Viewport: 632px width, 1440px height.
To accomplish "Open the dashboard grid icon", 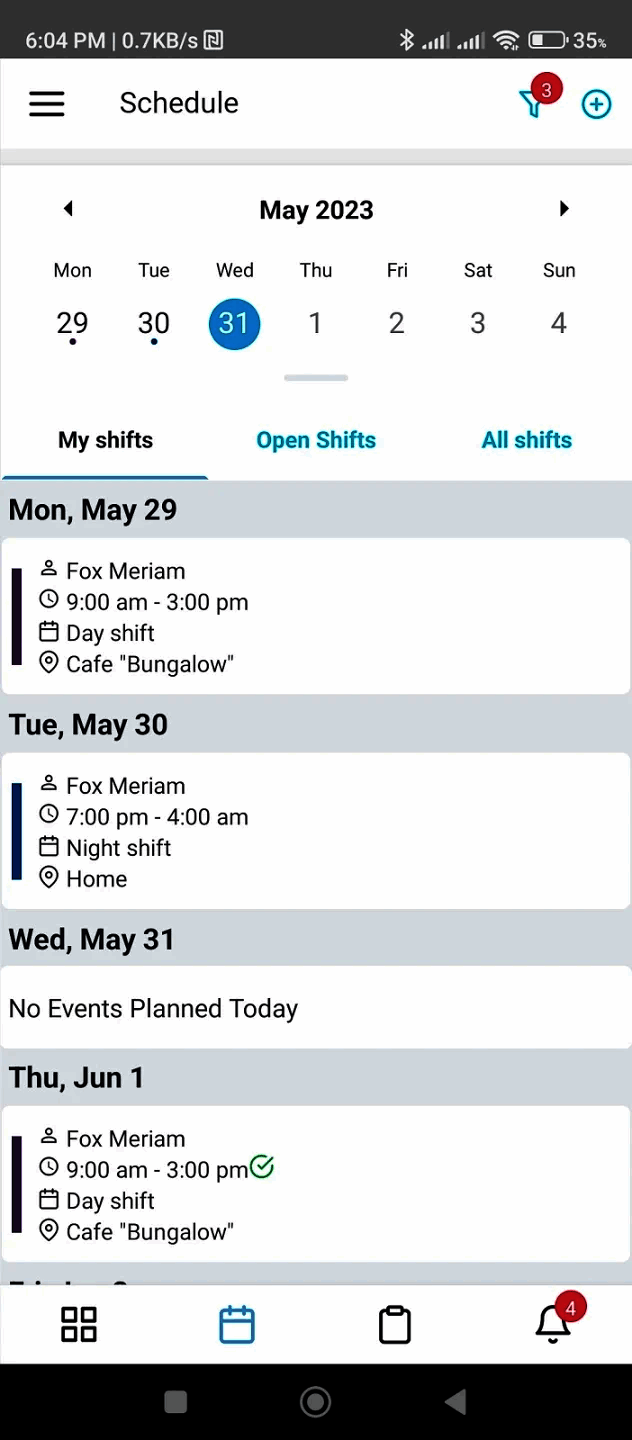I will [x=79, y=1324].
